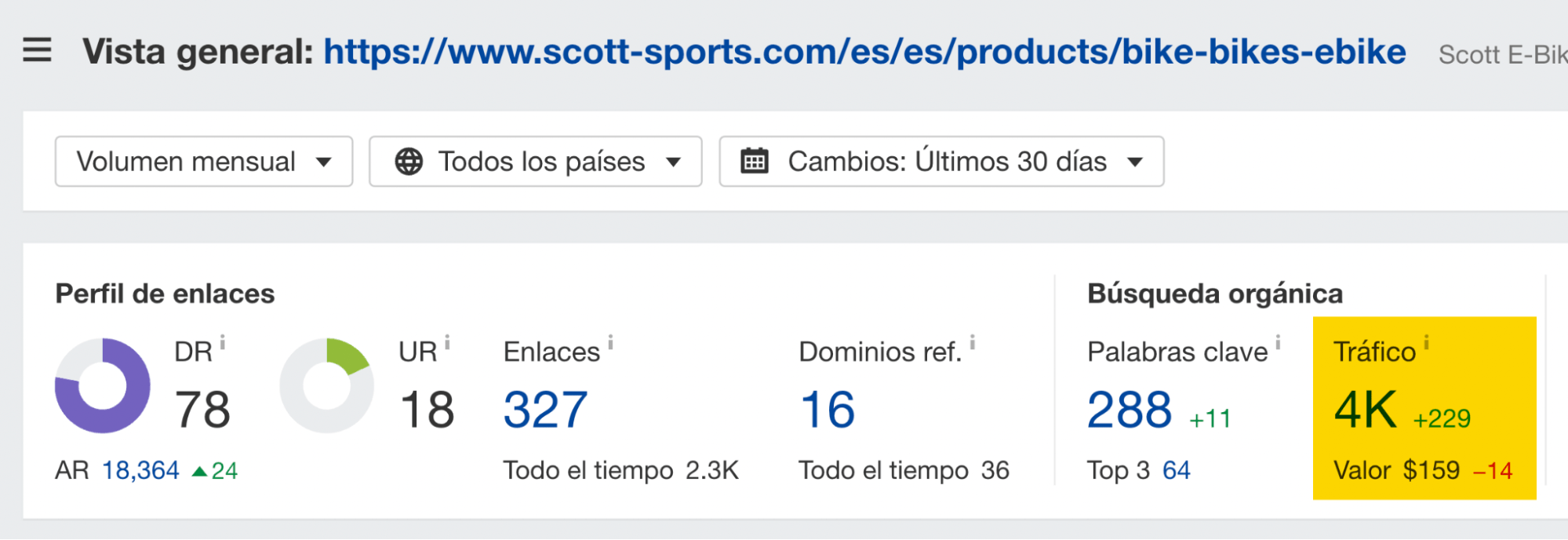Click the UR gauge chart
Viewport: 1568px width, 540px height.
tap(326, 386)
